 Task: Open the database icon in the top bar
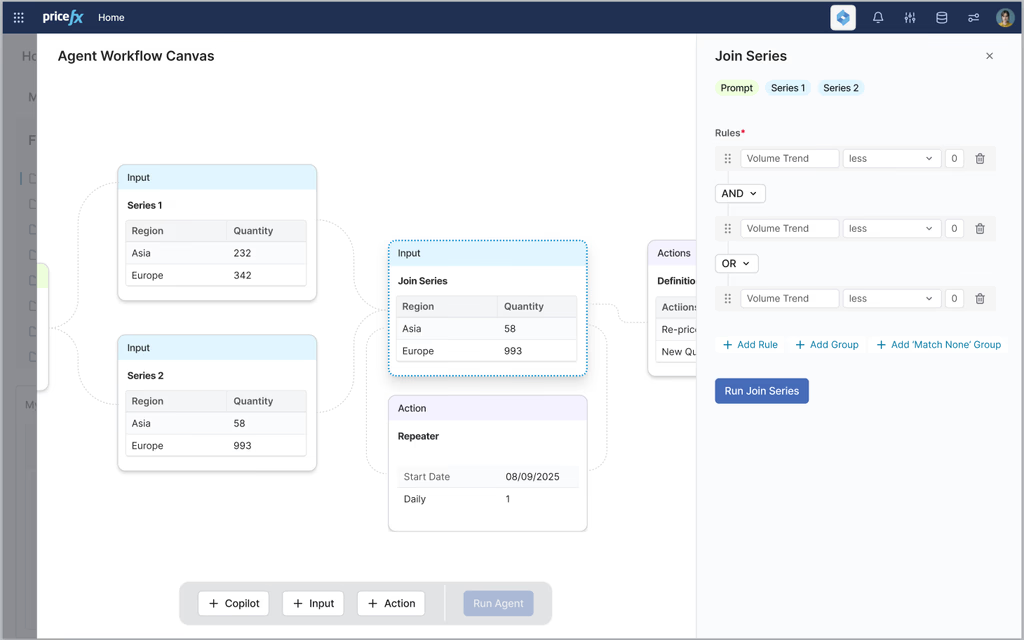pos(941,17)
